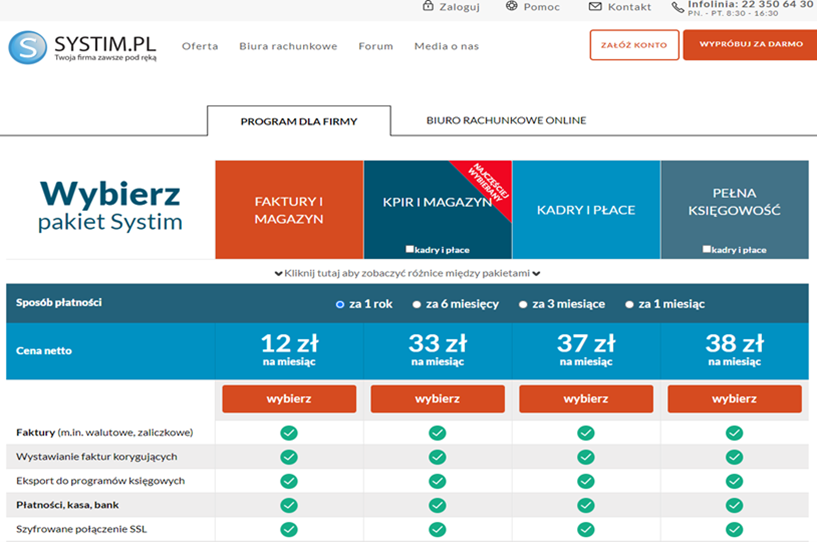Select the 'za 1 miesiąc' payment option
This screenshot has height=542, width=817.
click(629, 304)
